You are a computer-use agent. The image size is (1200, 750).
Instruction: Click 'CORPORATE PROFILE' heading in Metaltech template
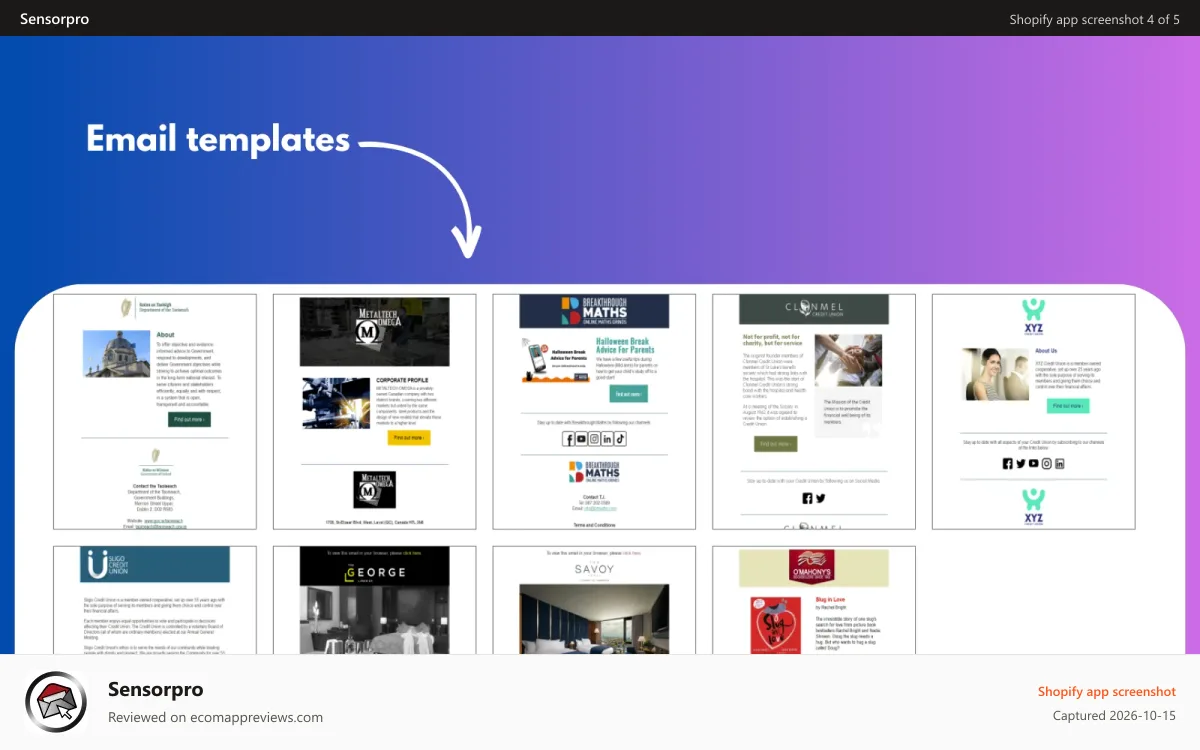pos(402,381)
